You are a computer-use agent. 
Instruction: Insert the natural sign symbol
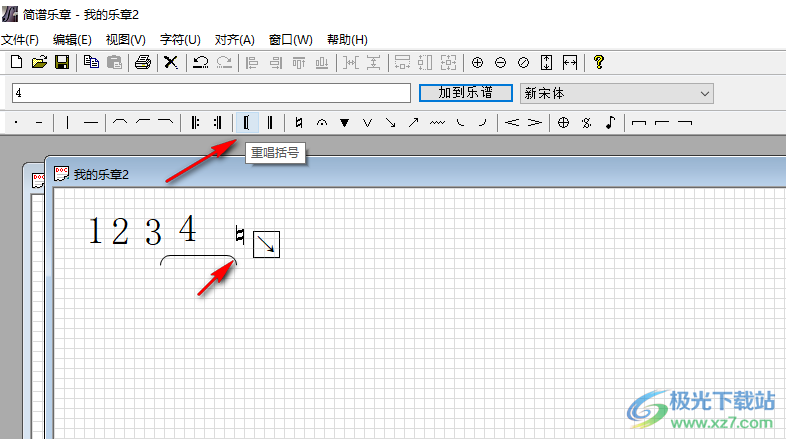click(x=298, y=123)
